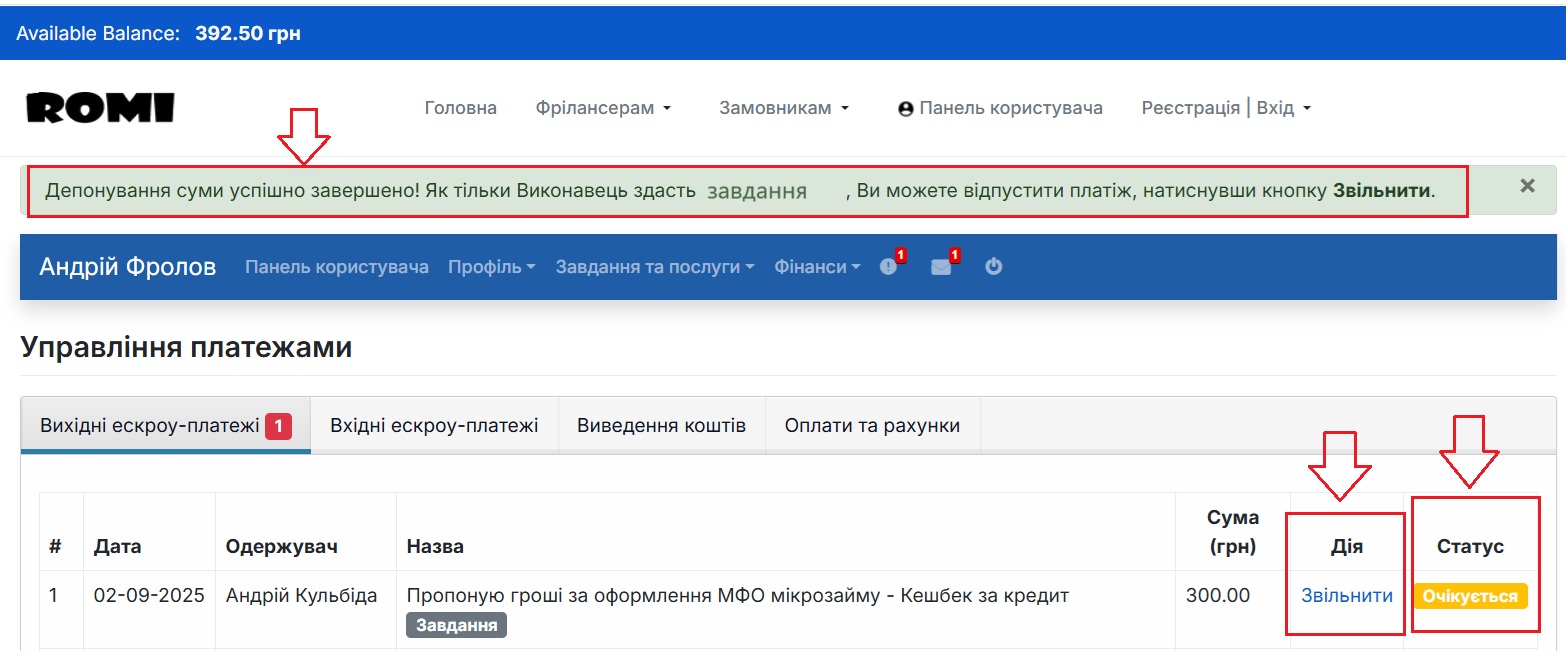Select the Оплати та рахунки tab
The image size is (1566, 651).
(x=872, y=424)
